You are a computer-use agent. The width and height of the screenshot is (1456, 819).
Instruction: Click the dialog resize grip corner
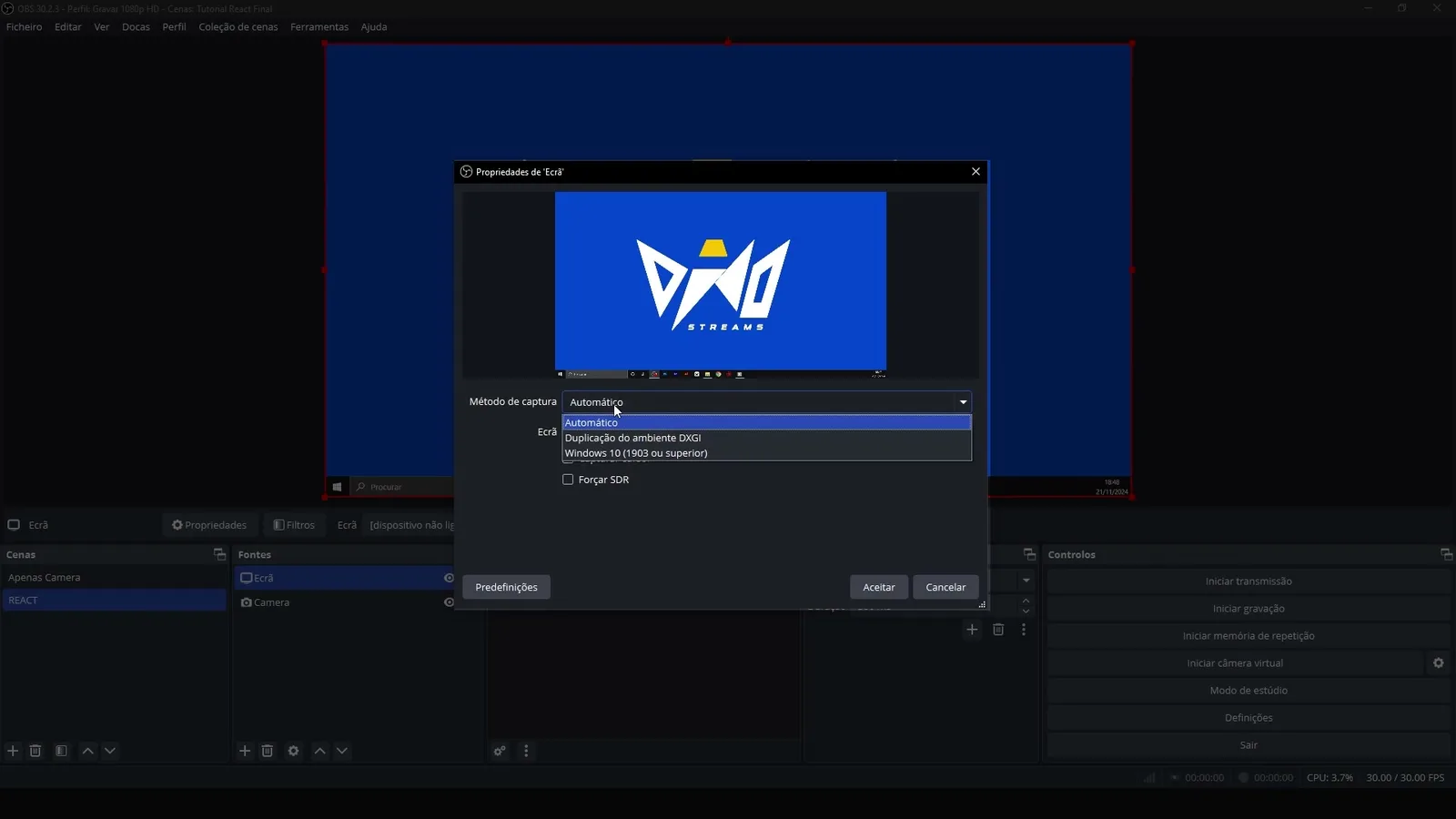(x=982, y=604)
